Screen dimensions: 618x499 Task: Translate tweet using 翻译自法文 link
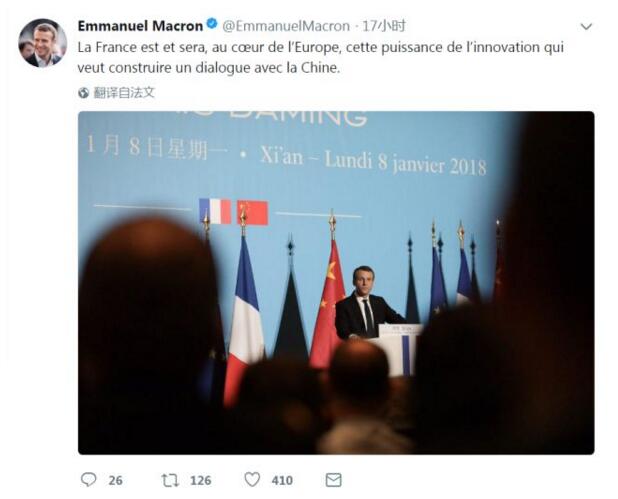124,93
